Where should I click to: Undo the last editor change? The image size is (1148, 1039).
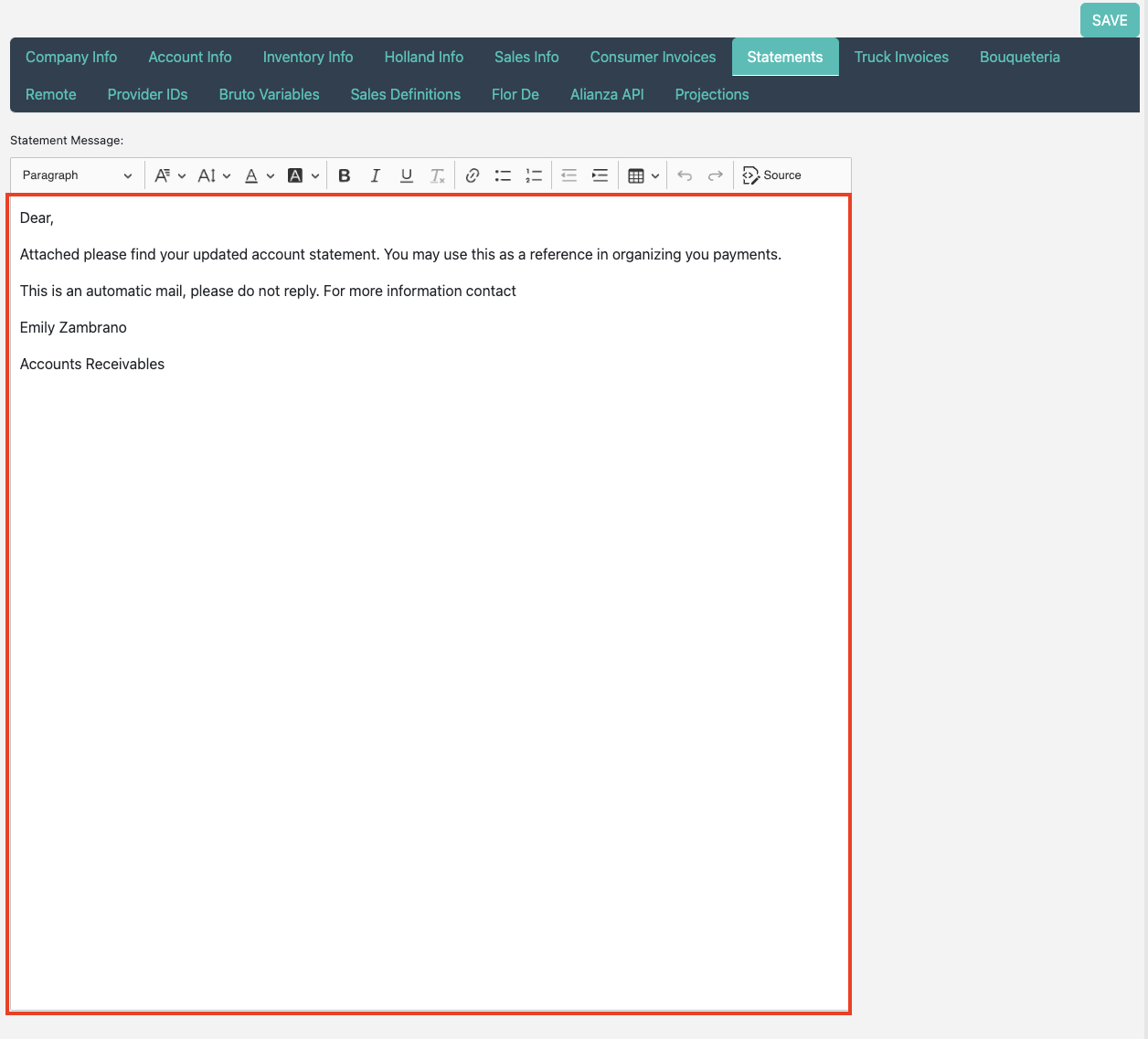(685, 175)
